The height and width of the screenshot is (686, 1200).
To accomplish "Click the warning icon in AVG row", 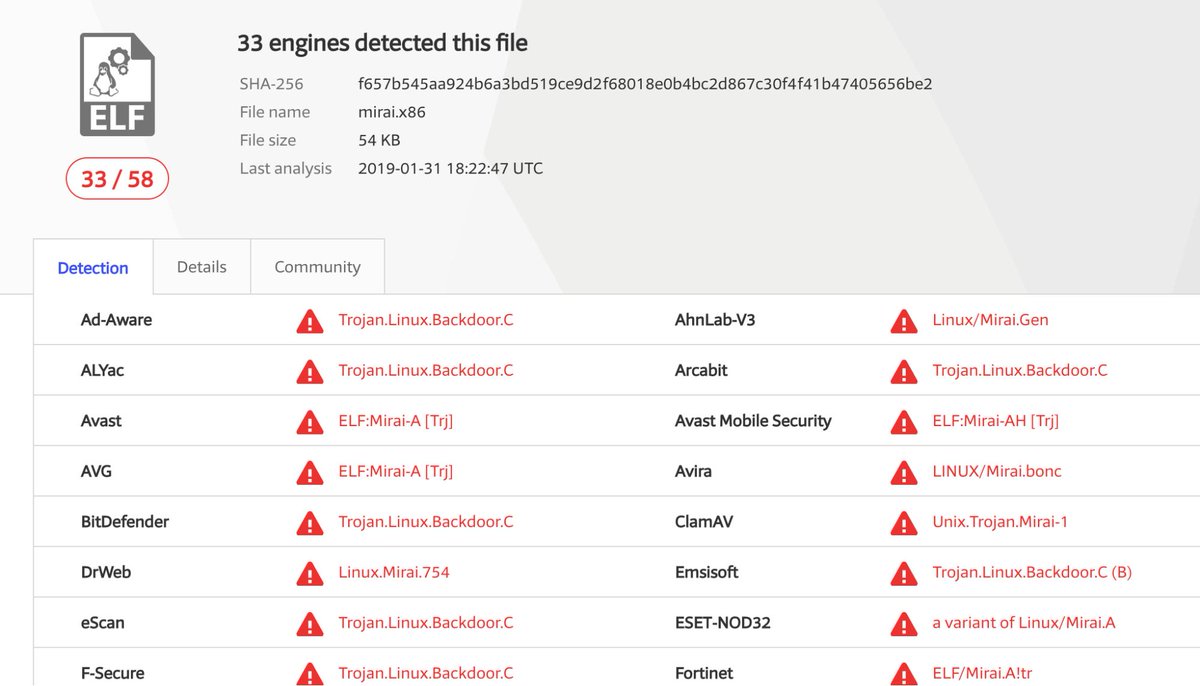I will click(x=310, y=472).
